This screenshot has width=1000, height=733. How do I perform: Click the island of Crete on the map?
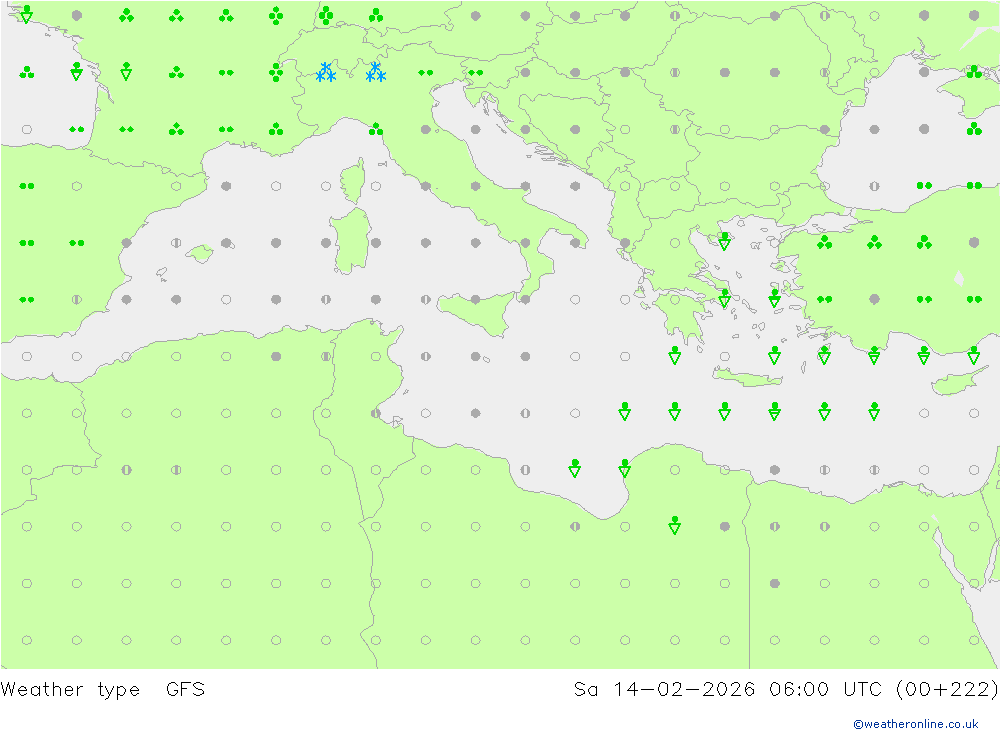pyautogui.click(x=746, y=378)
